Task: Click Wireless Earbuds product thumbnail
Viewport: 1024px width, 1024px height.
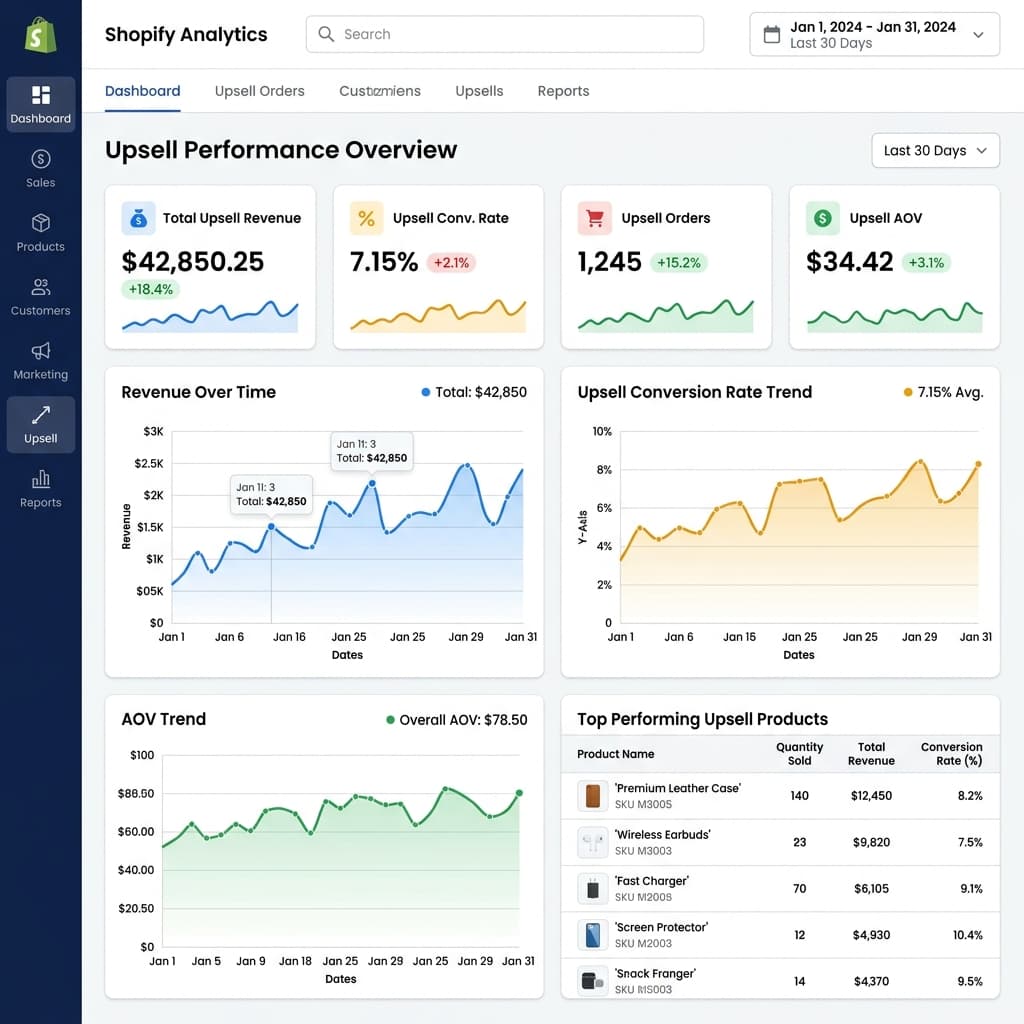Action: pyautogui.click(x=593, y=842)
